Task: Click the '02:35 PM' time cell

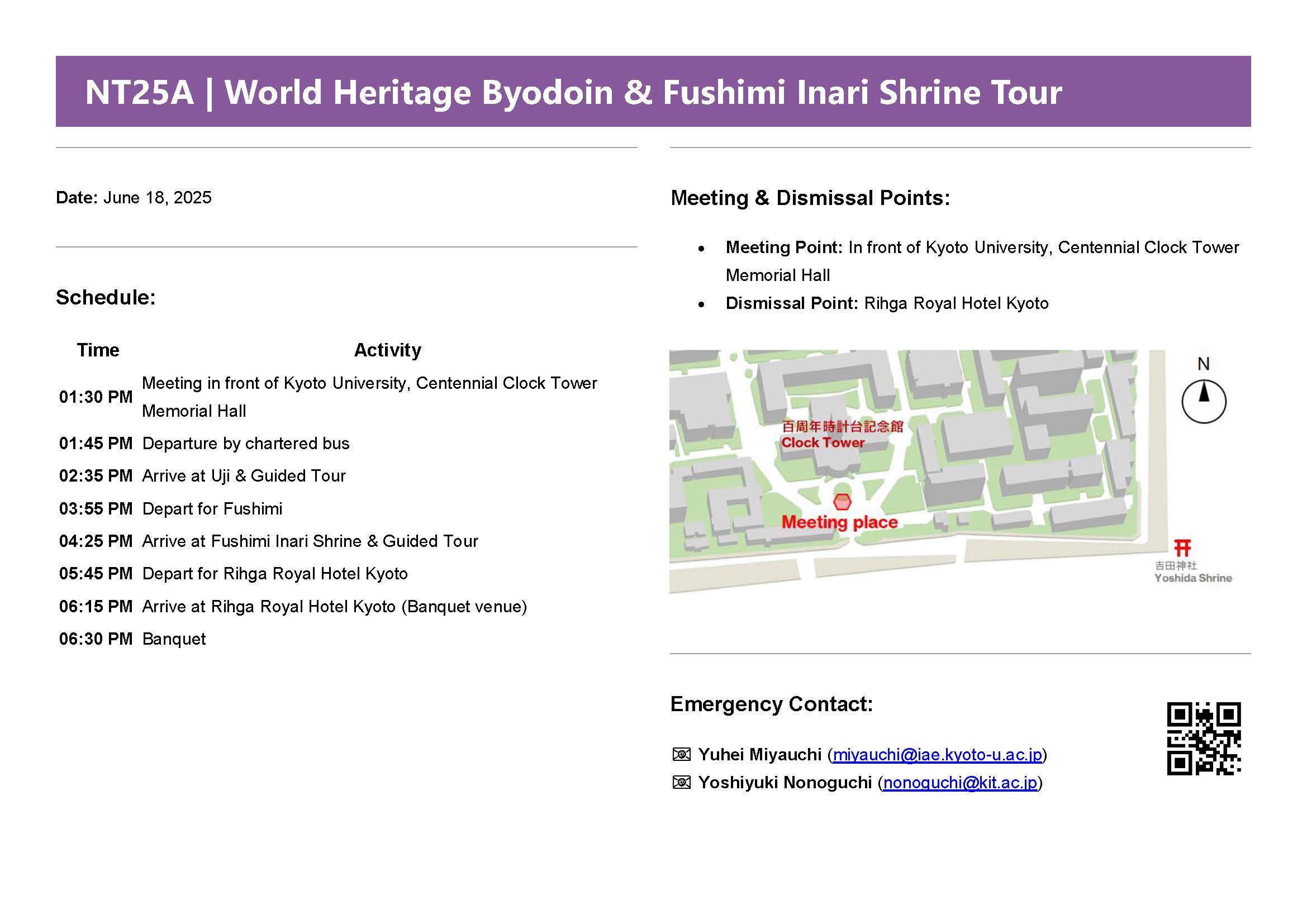Action: tap(96, 475)
